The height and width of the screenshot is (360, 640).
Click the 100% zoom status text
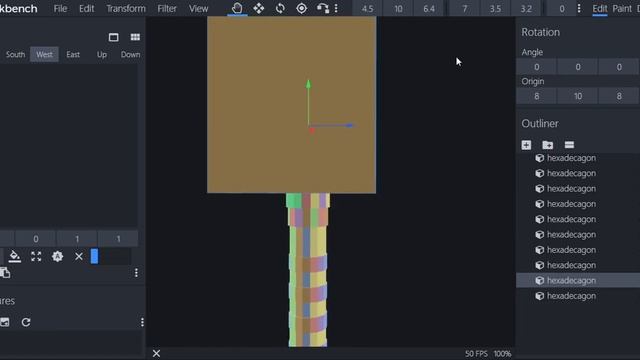(x=502, y=353)
